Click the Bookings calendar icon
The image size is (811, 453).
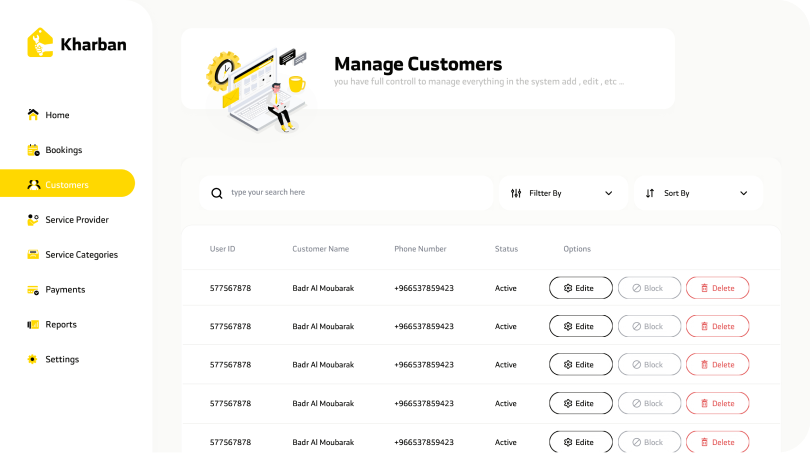(x=33, y=150)
